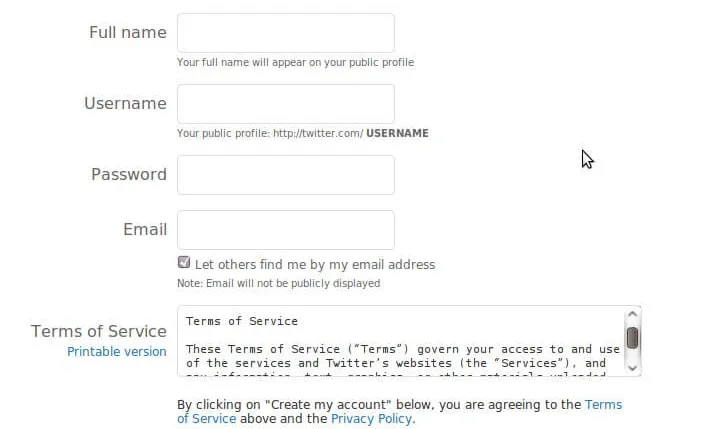
Task: Click the down arrow of Terms scrollbar
Action: tap(632, 367)
